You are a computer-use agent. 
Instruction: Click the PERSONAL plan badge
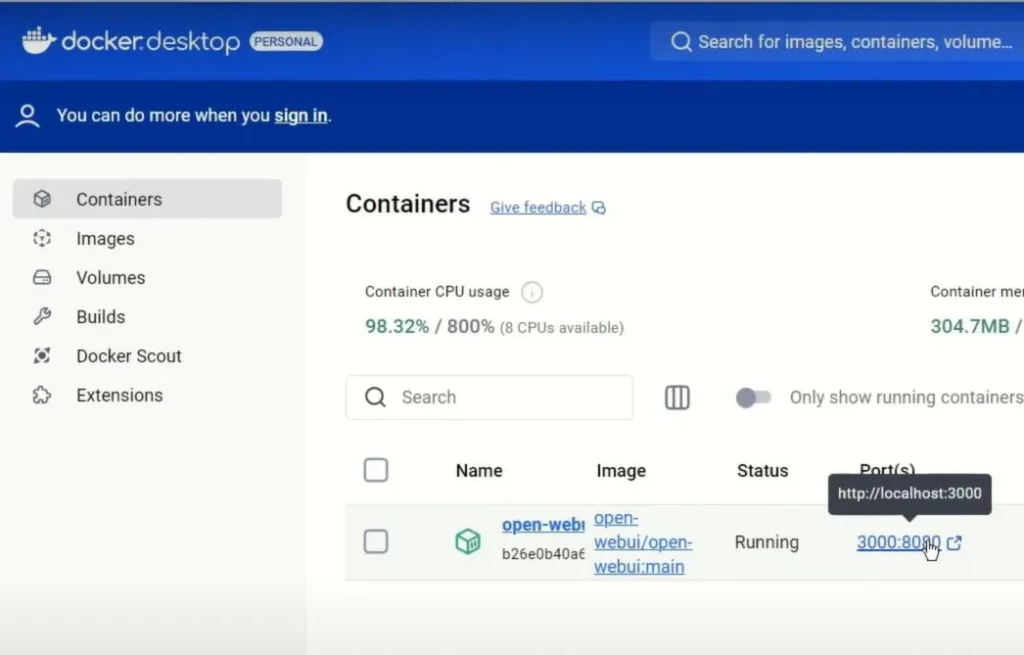tap(286, 42)
